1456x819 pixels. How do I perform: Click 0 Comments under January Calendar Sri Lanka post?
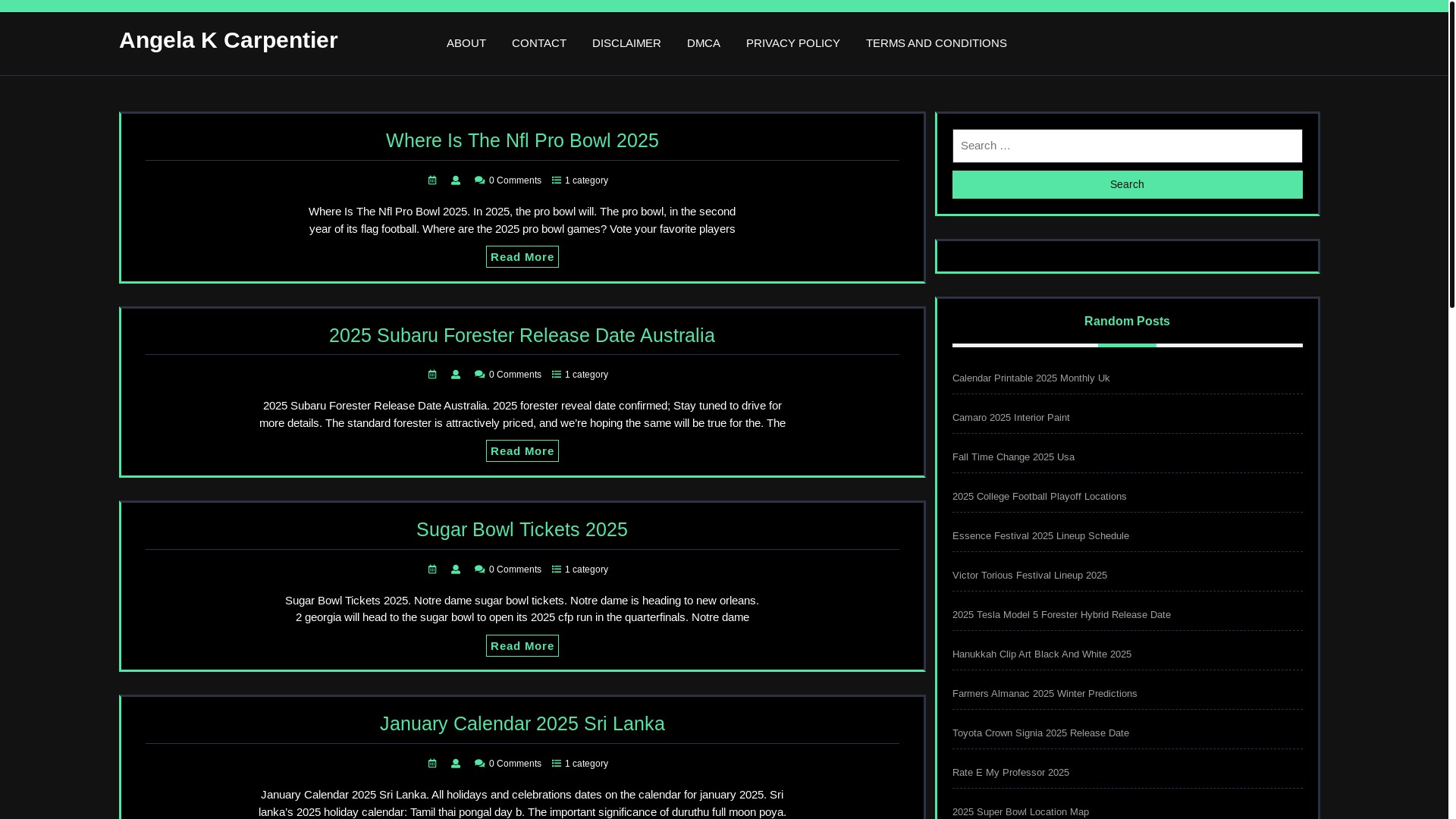coord(515,764)
